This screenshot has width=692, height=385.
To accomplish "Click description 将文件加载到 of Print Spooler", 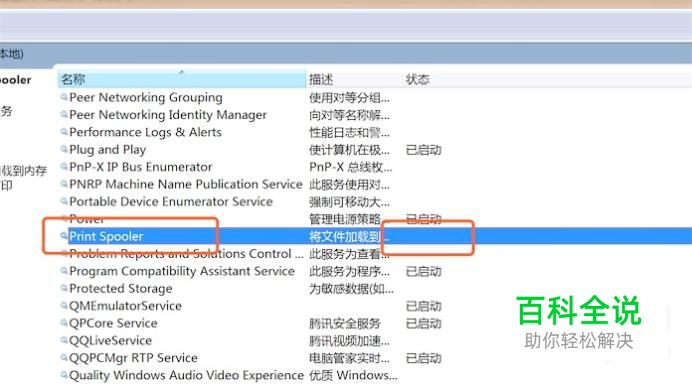I will point(349,237).
